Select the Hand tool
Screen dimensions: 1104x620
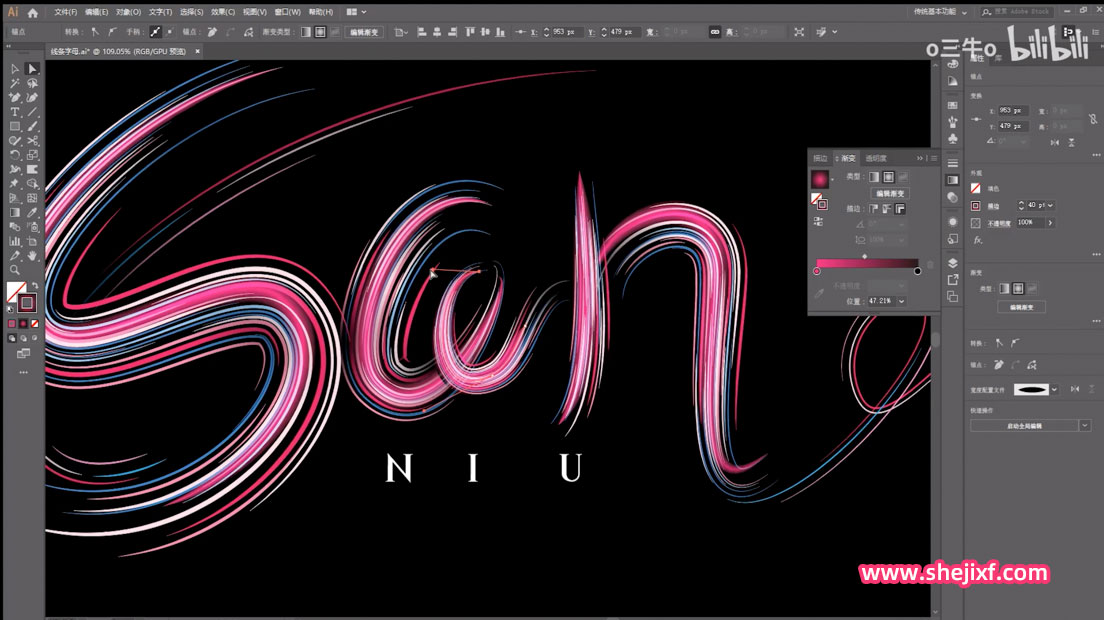click(x=33, y=256)
